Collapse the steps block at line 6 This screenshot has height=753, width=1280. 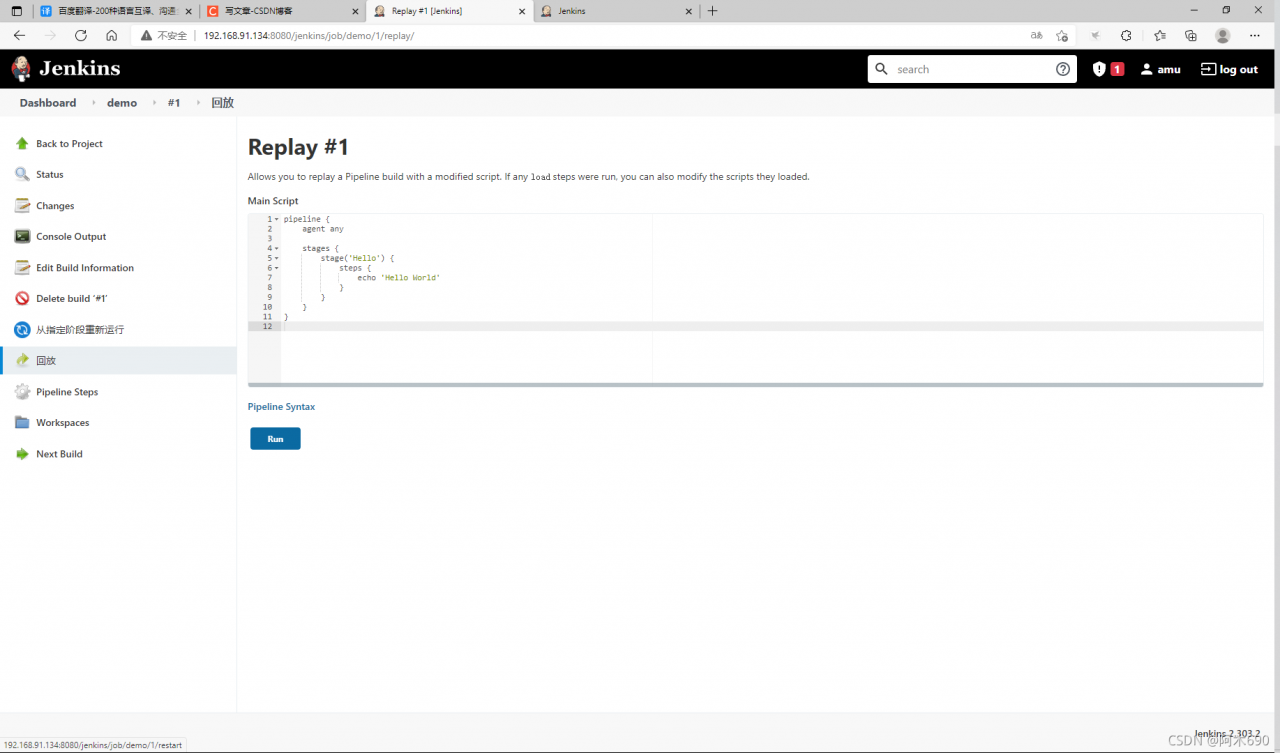pos(277,268)
